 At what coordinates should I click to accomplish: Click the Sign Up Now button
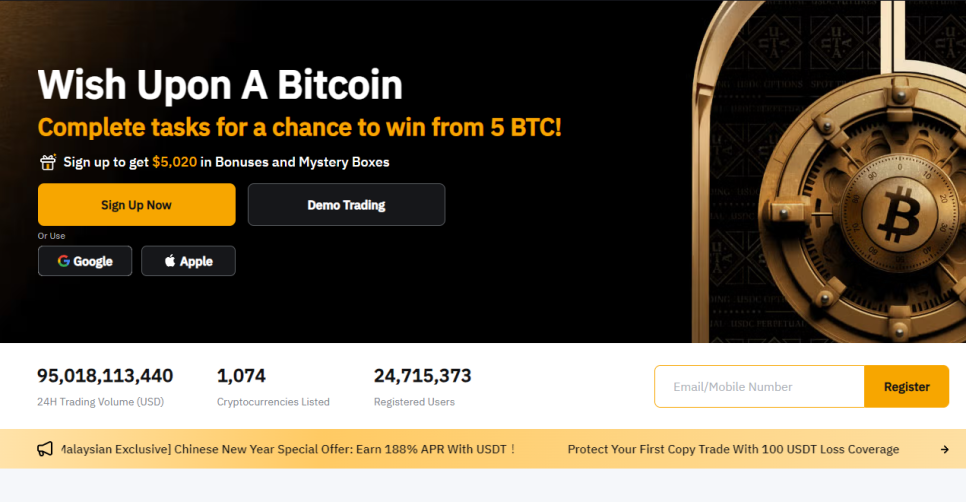(x=137, y=204)
